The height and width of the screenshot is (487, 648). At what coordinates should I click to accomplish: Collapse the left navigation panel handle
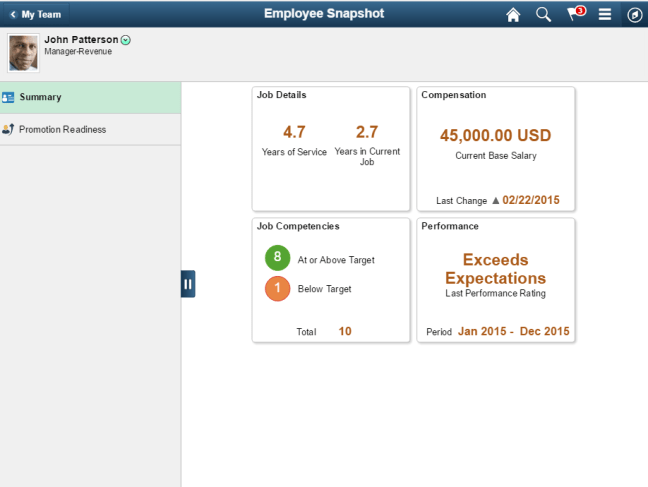click(188, 284)
